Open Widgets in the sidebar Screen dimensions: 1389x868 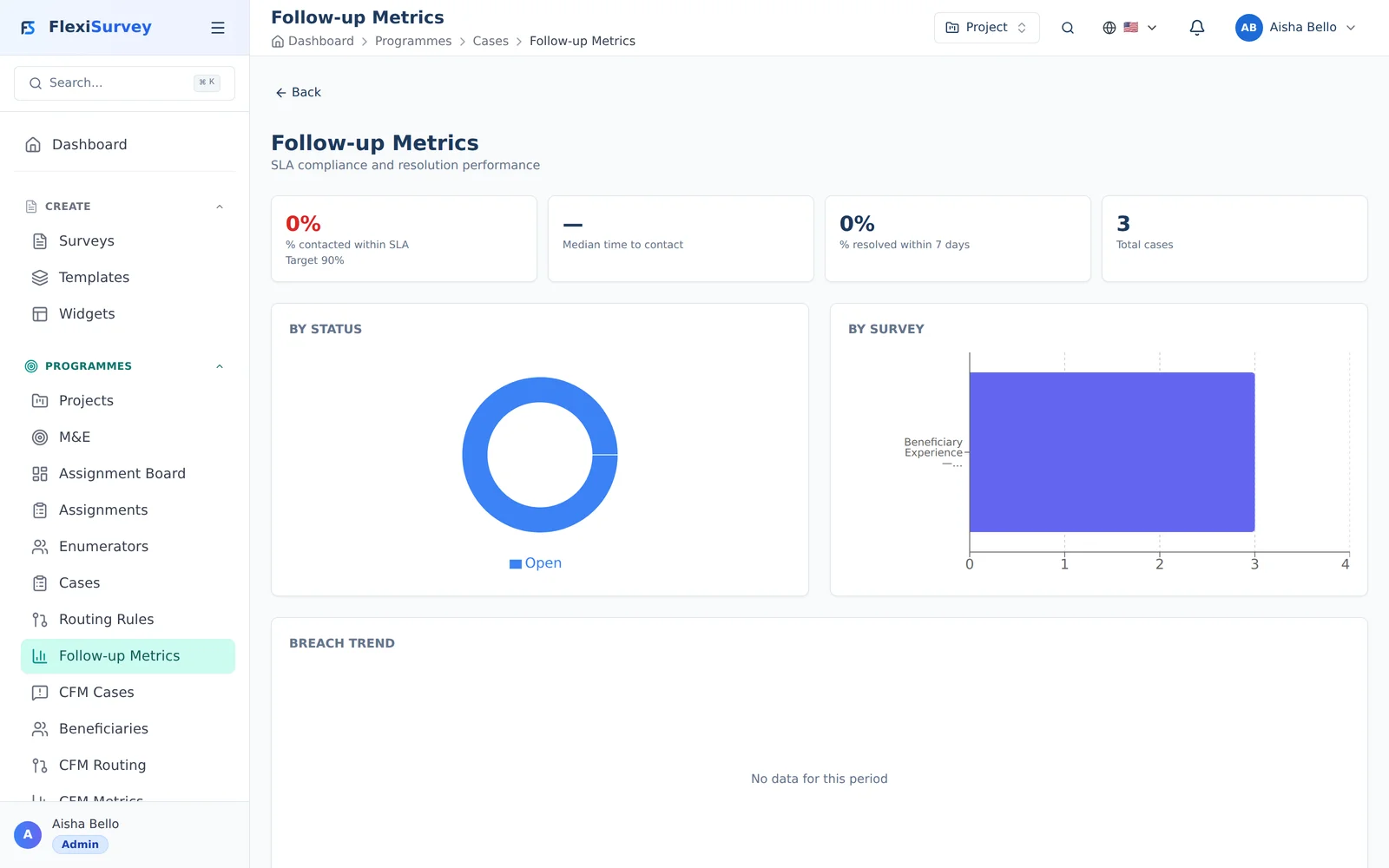pyautogui.click(x=128, y=314)
